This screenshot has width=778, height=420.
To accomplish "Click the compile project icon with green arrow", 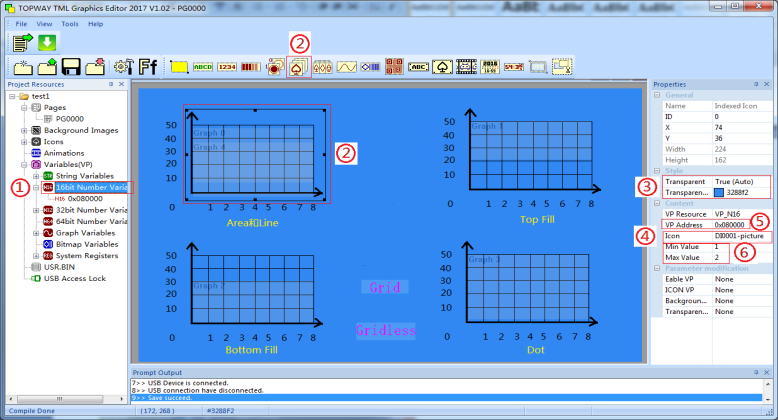I will (x=22, y=43).
